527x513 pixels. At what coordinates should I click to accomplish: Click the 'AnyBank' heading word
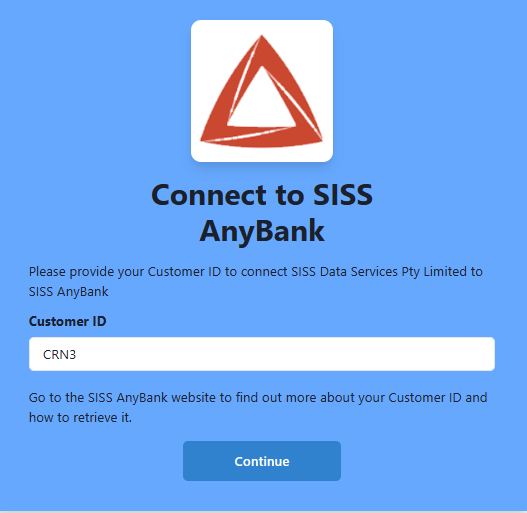pyautogui.click(x=262, y=231)
